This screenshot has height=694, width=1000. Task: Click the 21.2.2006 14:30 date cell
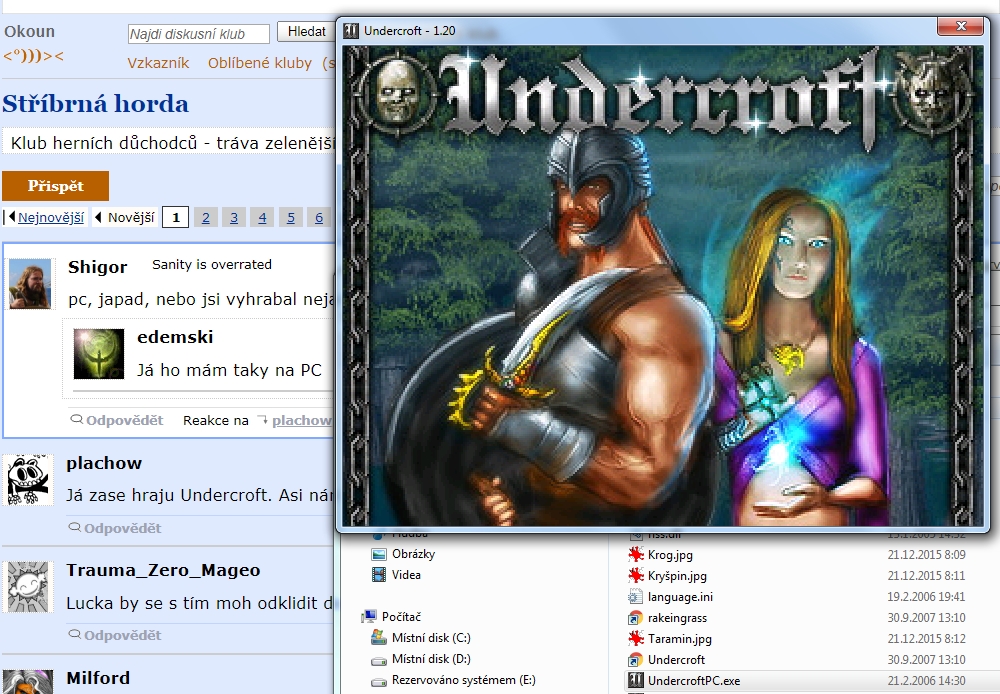(926, 681)
